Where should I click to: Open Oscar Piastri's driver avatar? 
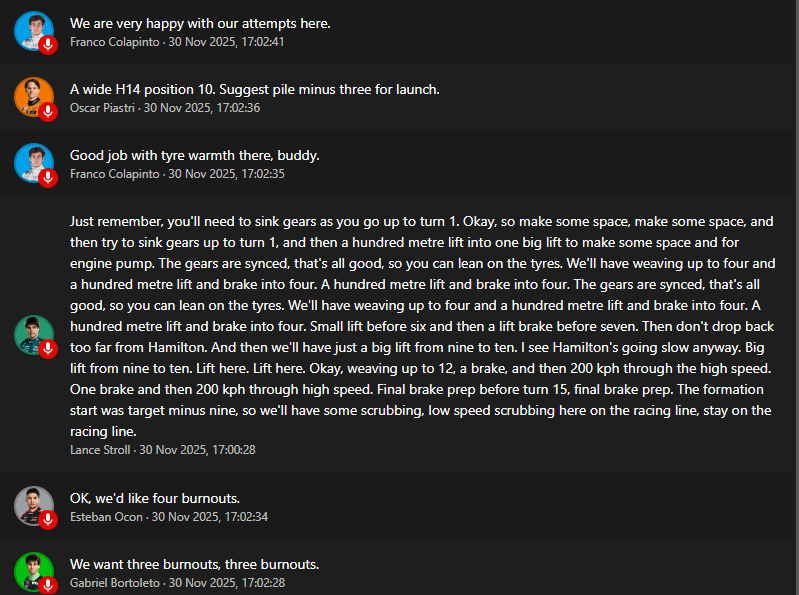point(32,96)
